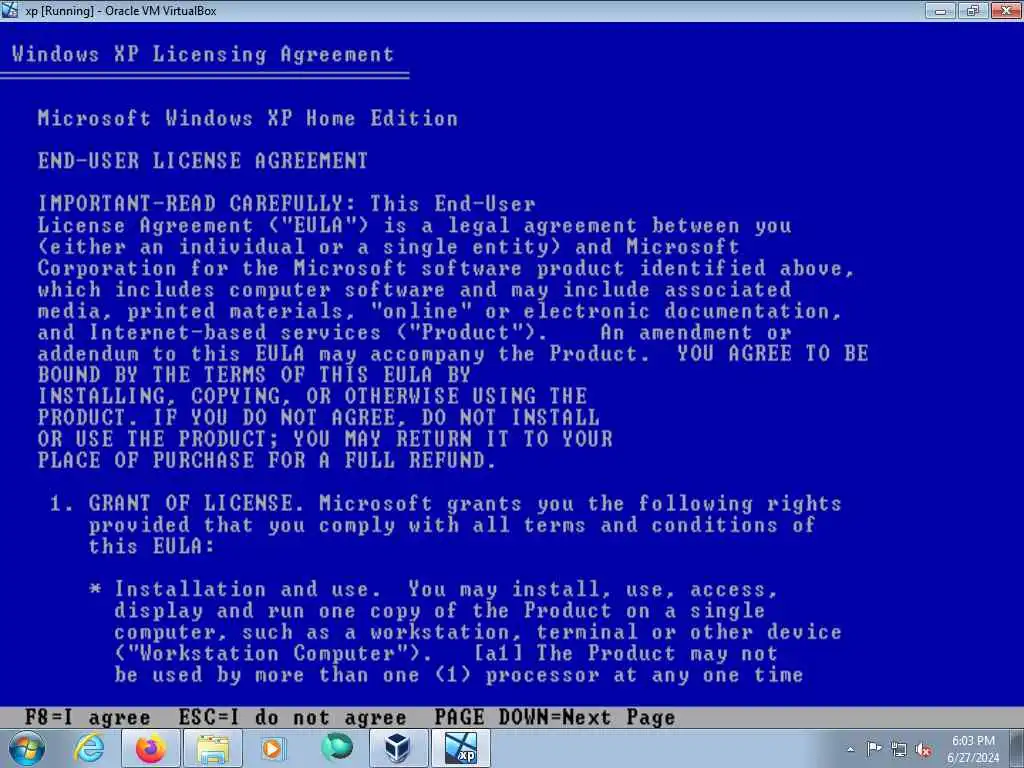The image size is (1024, 768).
Task: Click the 'F8=I agree' status text
Action: point(88,717)
